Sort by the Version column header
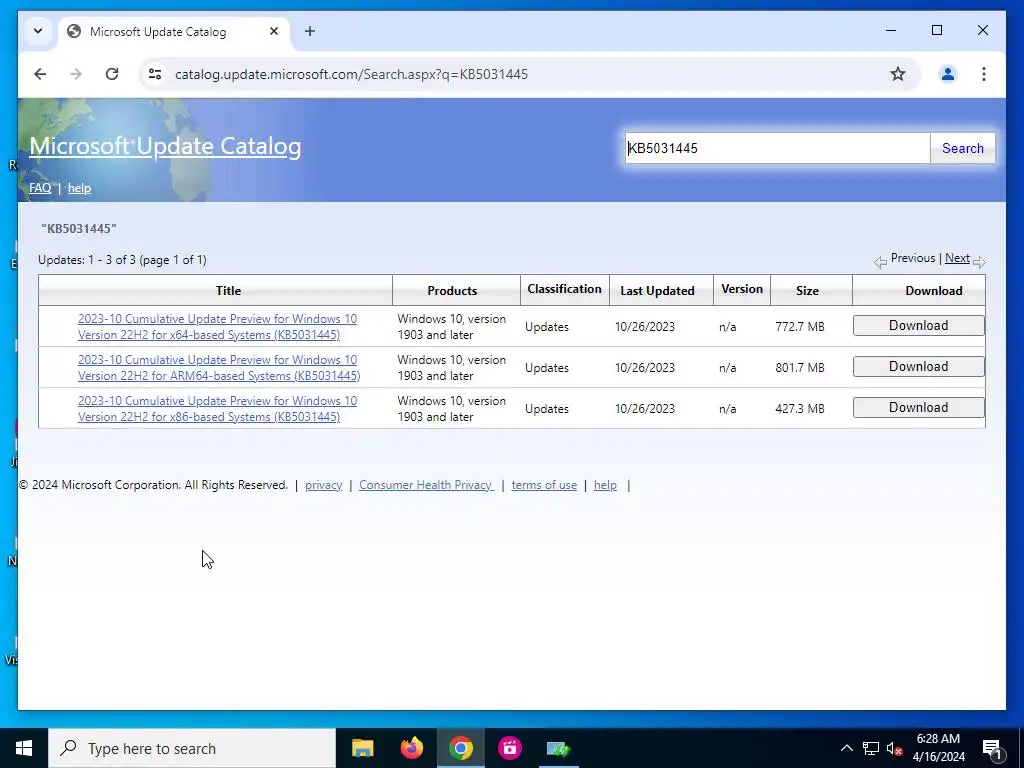This screenshot has width=1024, height=768. coord(742,289)
